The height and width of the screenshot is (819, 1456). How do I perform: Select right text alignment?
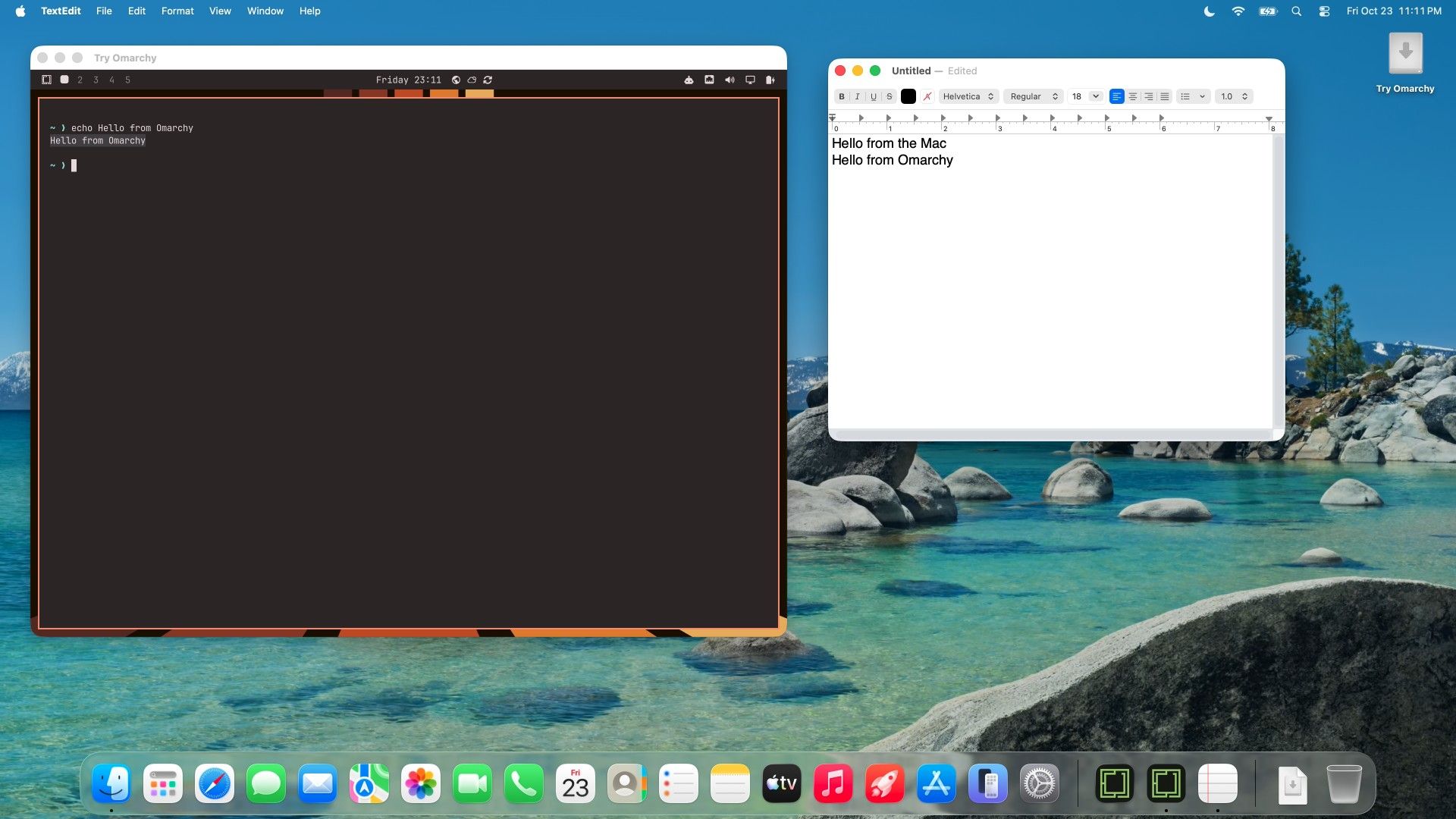pyautogui.click(x=1149, y=96)
